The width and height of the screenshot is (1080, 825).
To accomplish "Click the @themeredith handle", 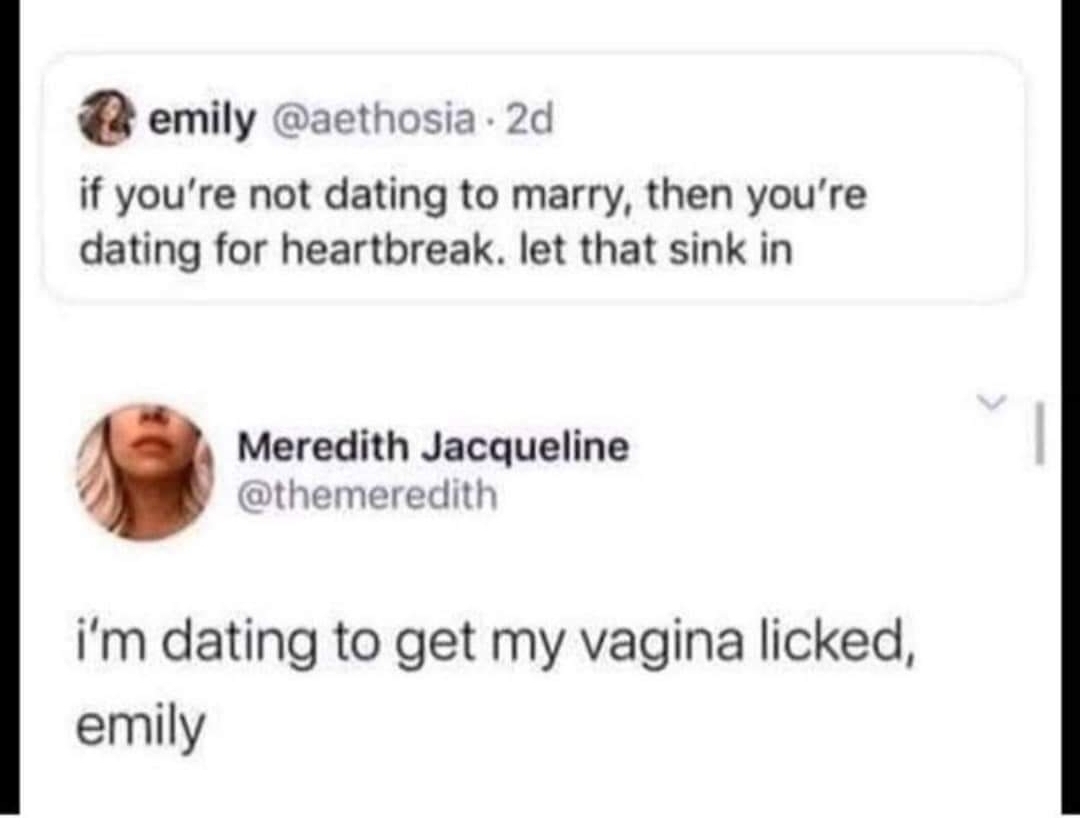I will pos(366,494).
